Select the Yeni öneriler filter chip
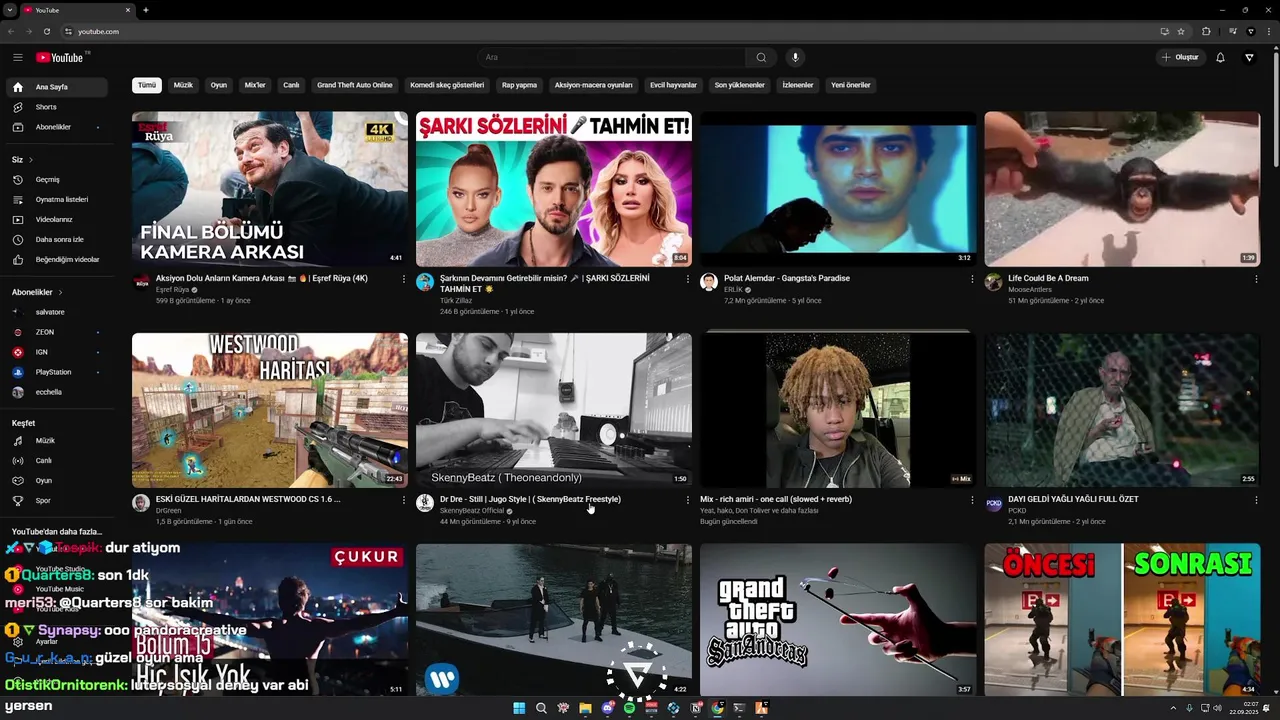 [851, 85]
